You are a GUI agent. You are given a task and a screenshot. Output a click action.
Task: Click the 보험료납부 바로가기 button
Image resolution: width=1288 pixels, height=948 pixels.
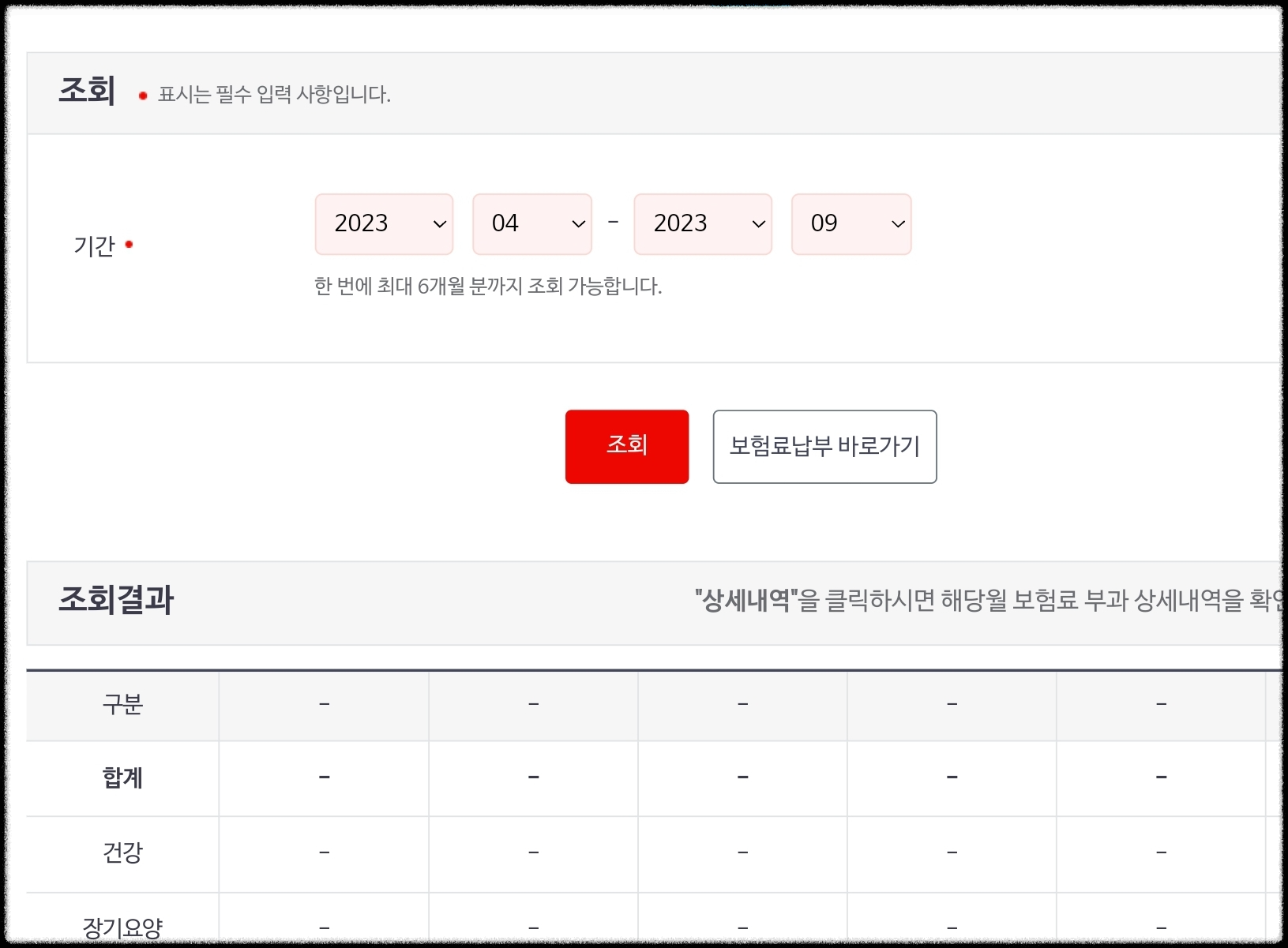824,447
